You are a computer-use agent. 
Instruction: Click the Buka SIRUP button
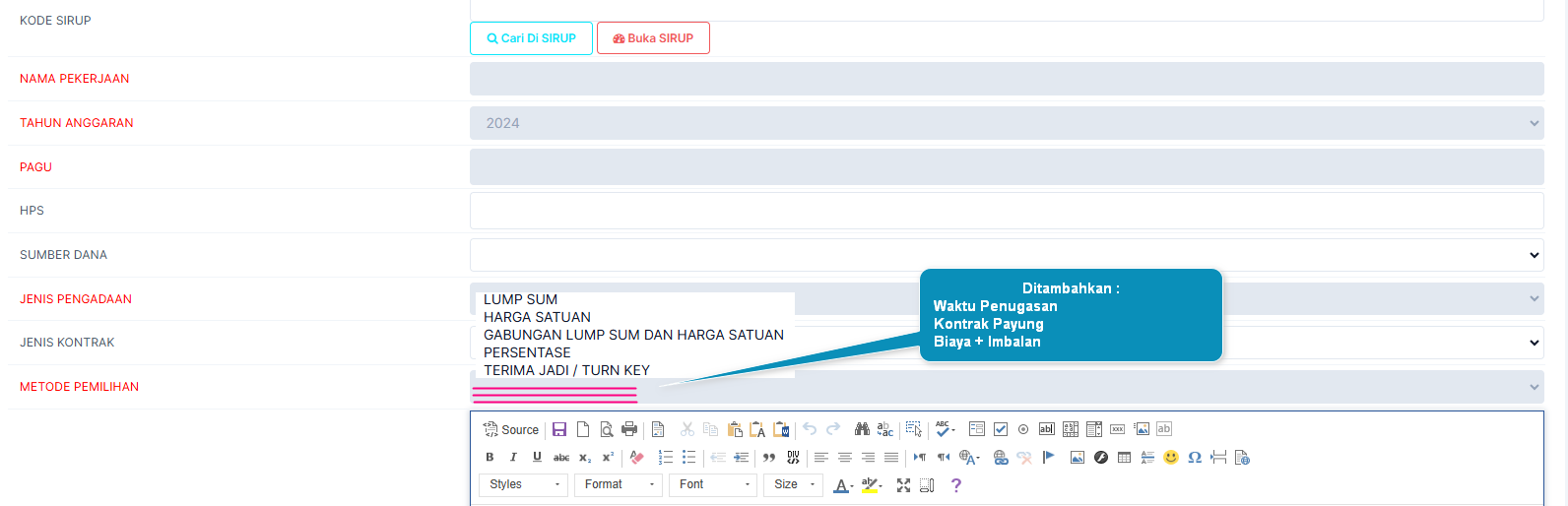coord(653,38)
